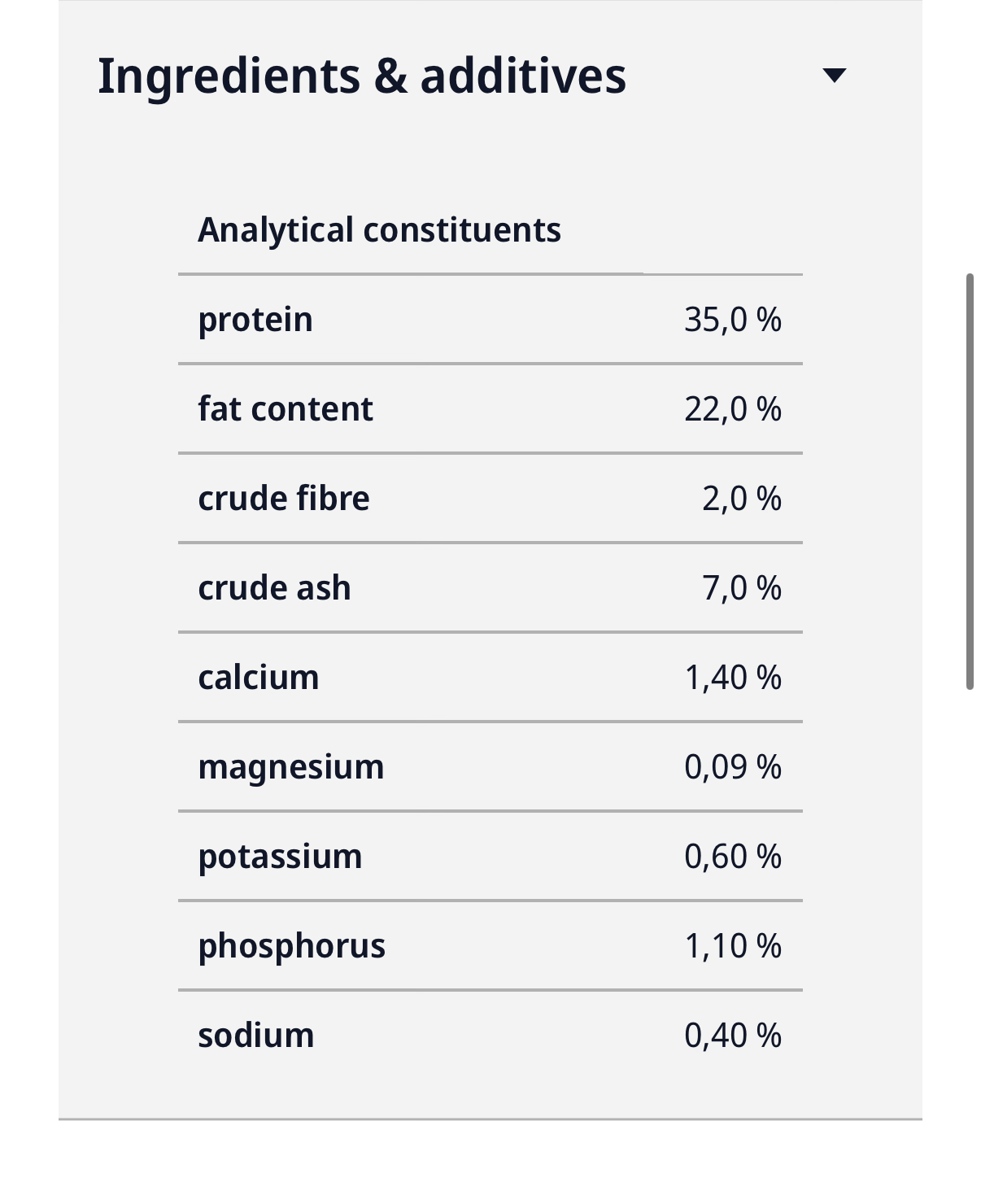Click the sodium row label

tap(256, 1035)
